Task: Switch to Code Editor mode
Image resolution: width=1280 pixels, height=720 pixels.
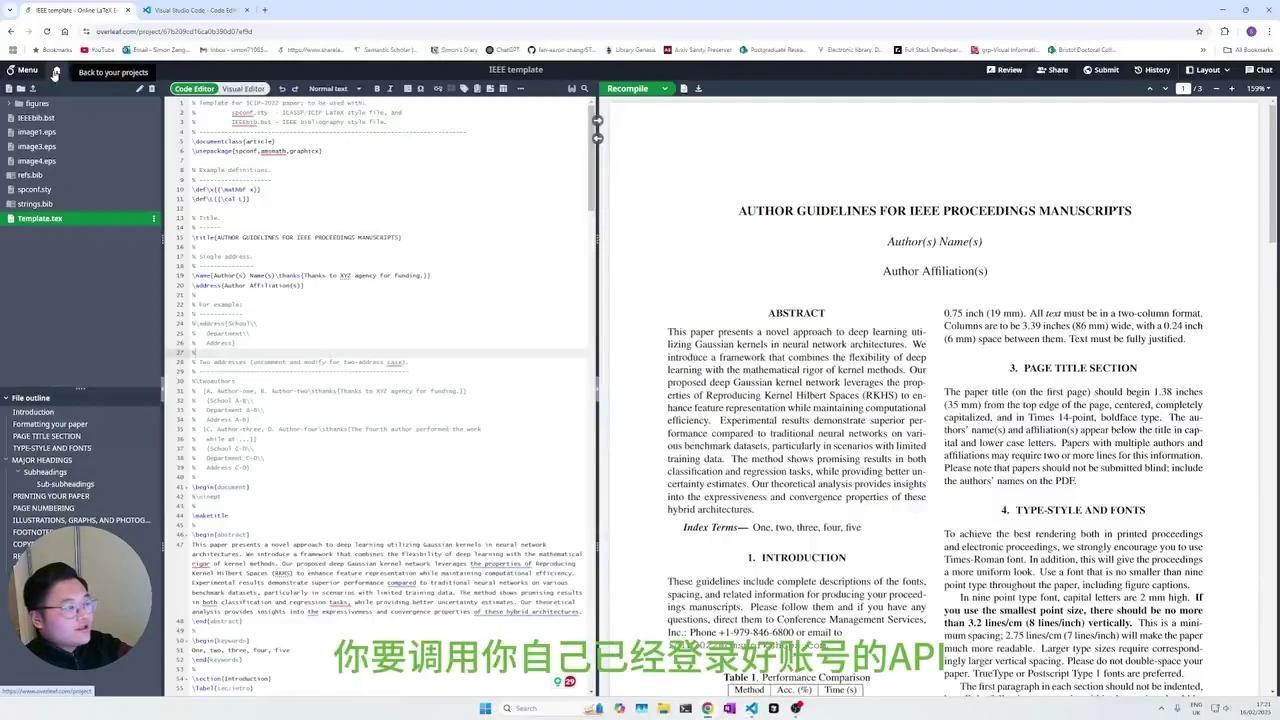Action: coord(195,89)
